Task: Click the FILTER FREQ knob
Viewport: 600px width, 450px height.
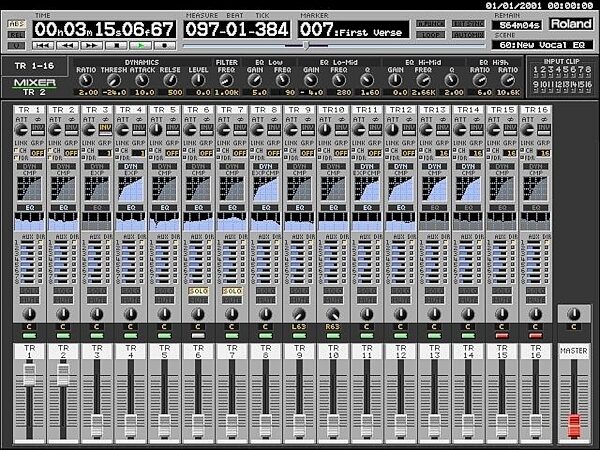Action: click(226, 80)
